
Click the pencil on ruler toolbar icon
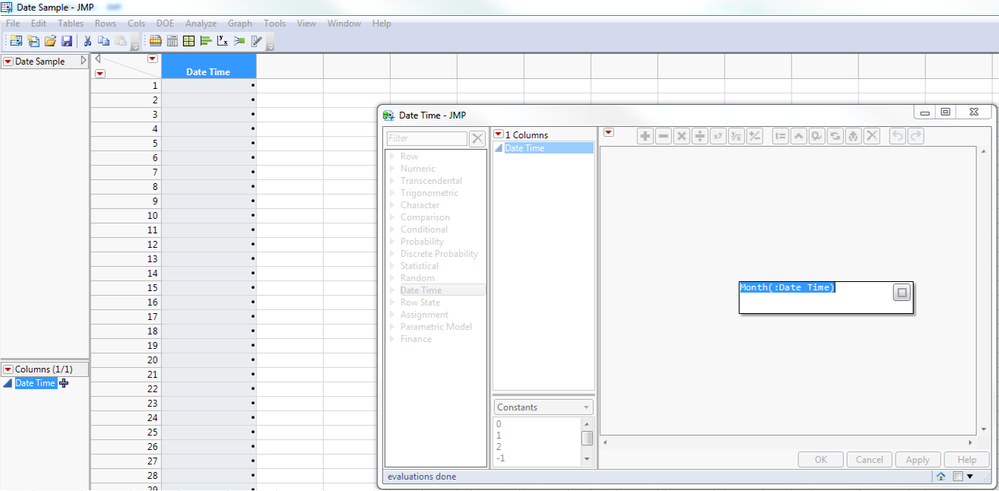click(256, 41)
